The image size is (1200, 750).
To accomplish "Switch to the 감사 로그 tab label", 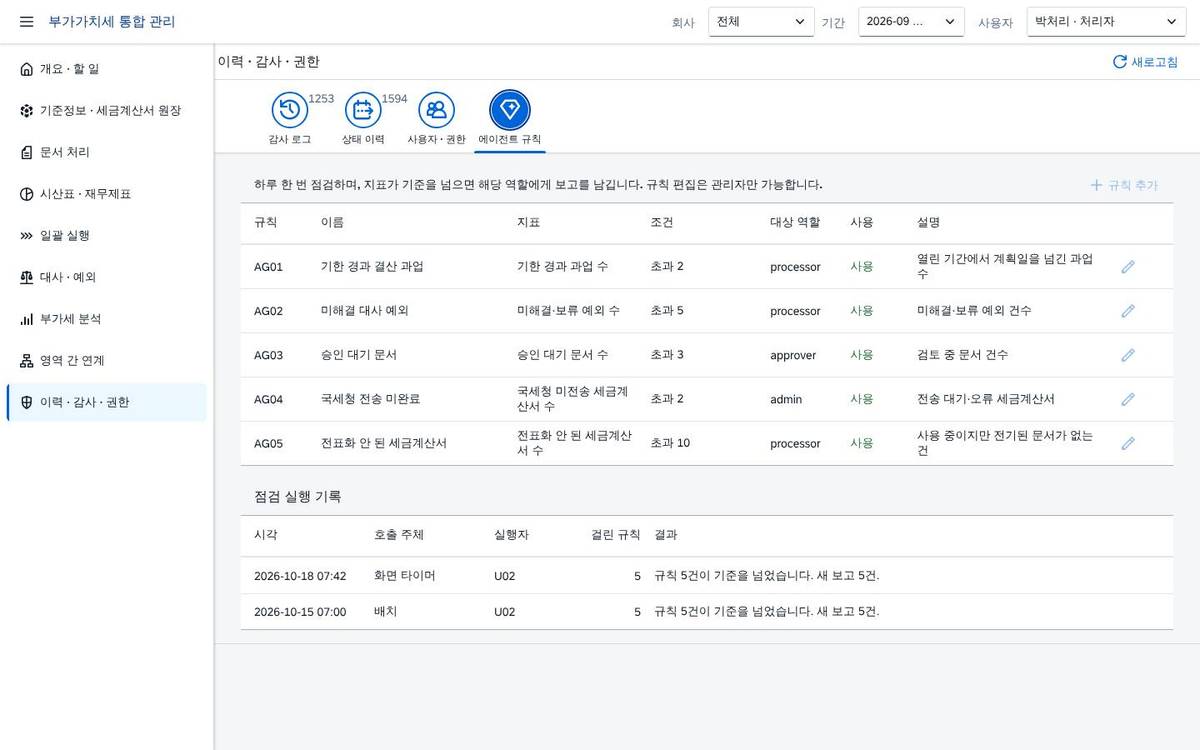I will 290,139.
